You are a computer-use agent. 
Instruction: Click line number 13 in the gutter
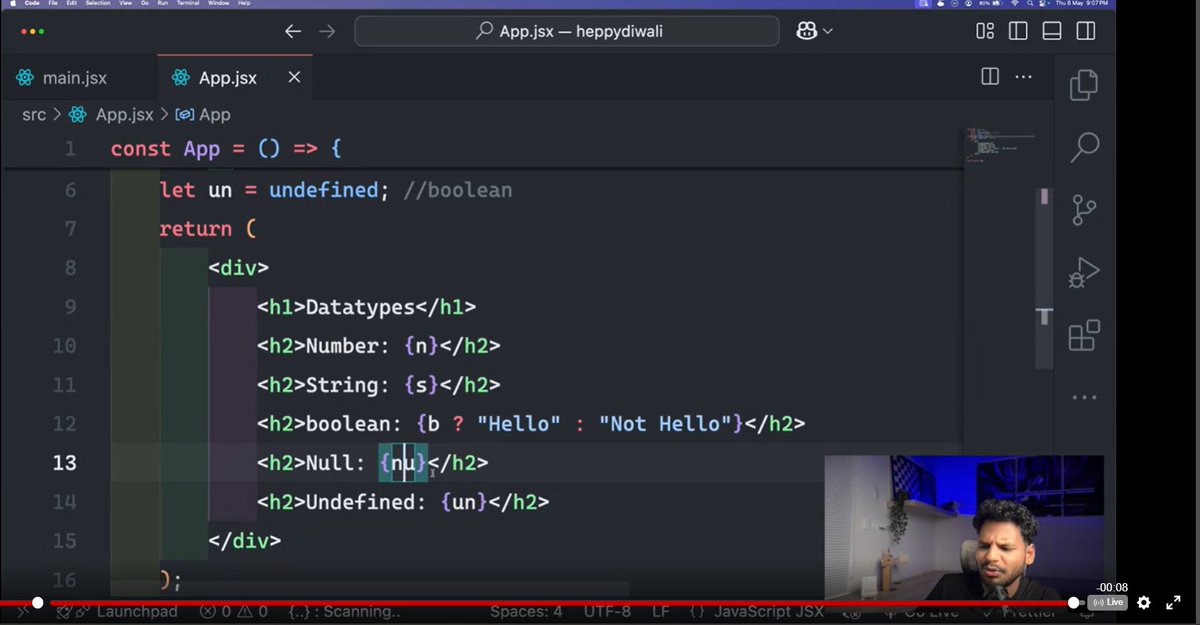tap(64, 463)
